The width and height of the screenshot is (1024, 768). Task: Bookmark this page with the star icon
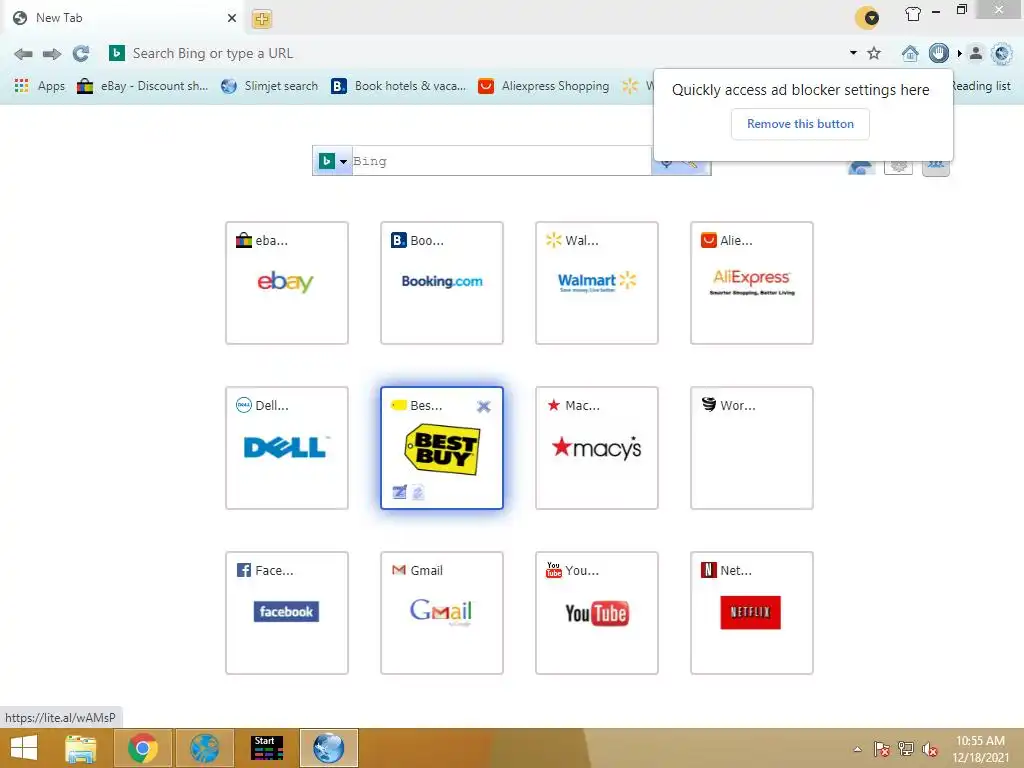(x=874, y=54)
